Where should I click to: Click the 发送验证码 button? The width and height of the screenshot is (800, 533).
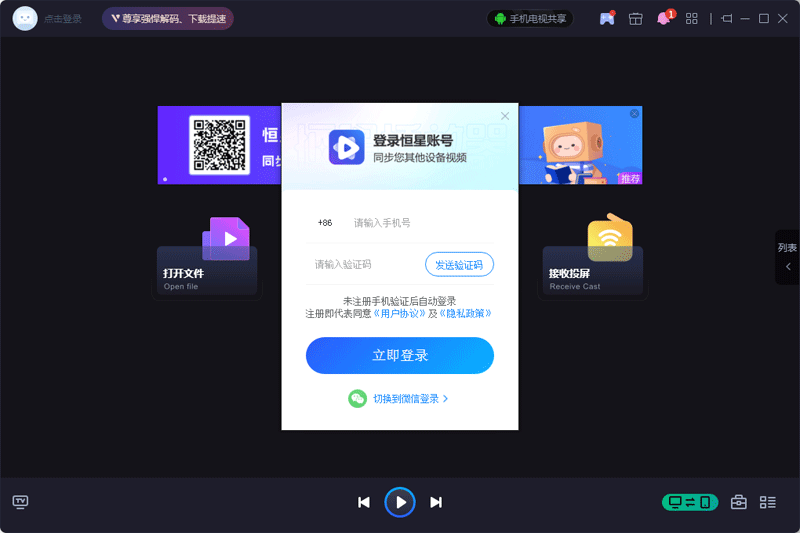click(459, 264)
